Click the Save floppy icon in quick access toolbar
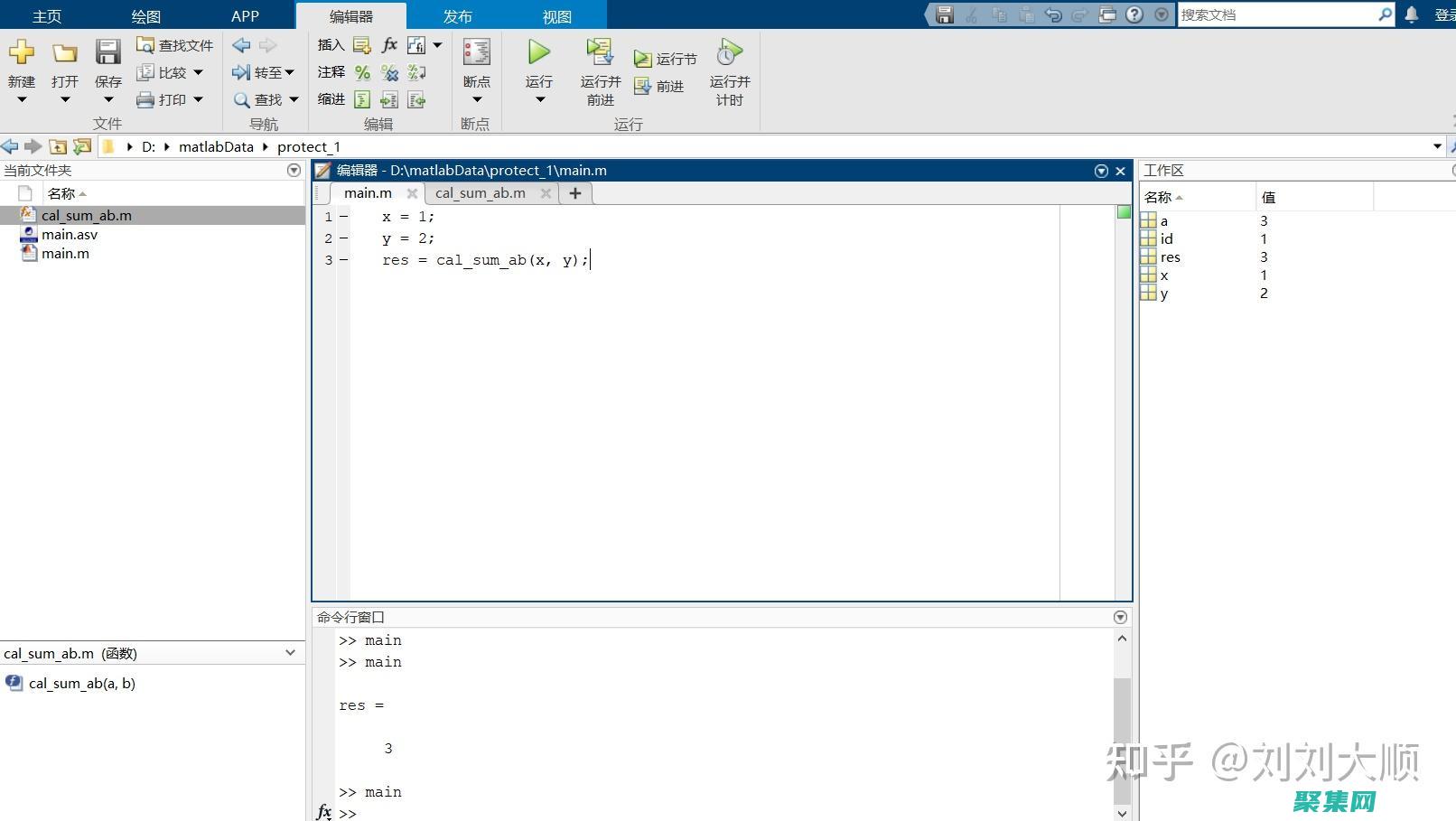The width and height of the screenshot is (1456, 821). 944,14
